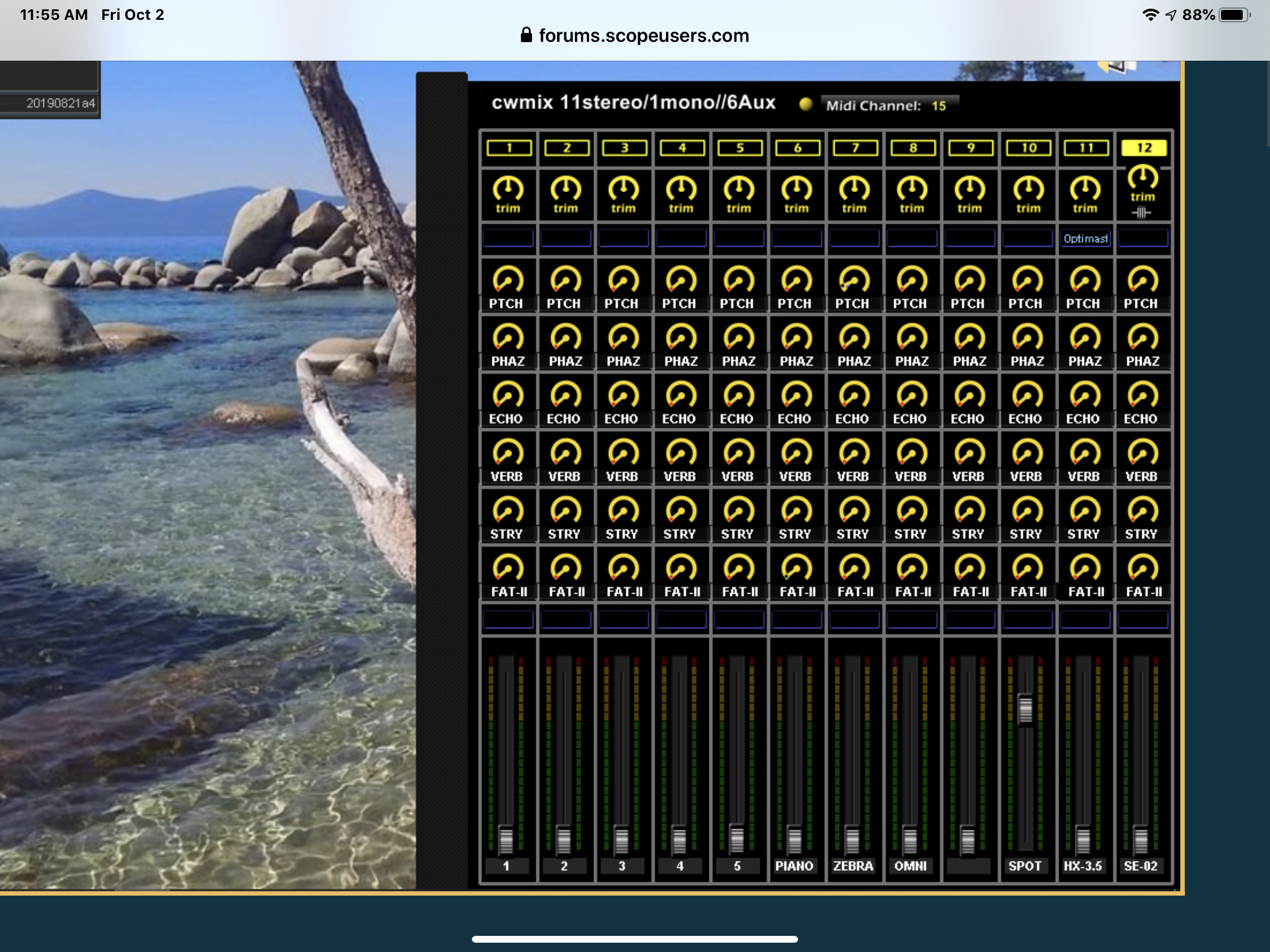1270x952 pixels.
Task: Click the Midi Channel 15 field
Action: click(x=889, y=105)
